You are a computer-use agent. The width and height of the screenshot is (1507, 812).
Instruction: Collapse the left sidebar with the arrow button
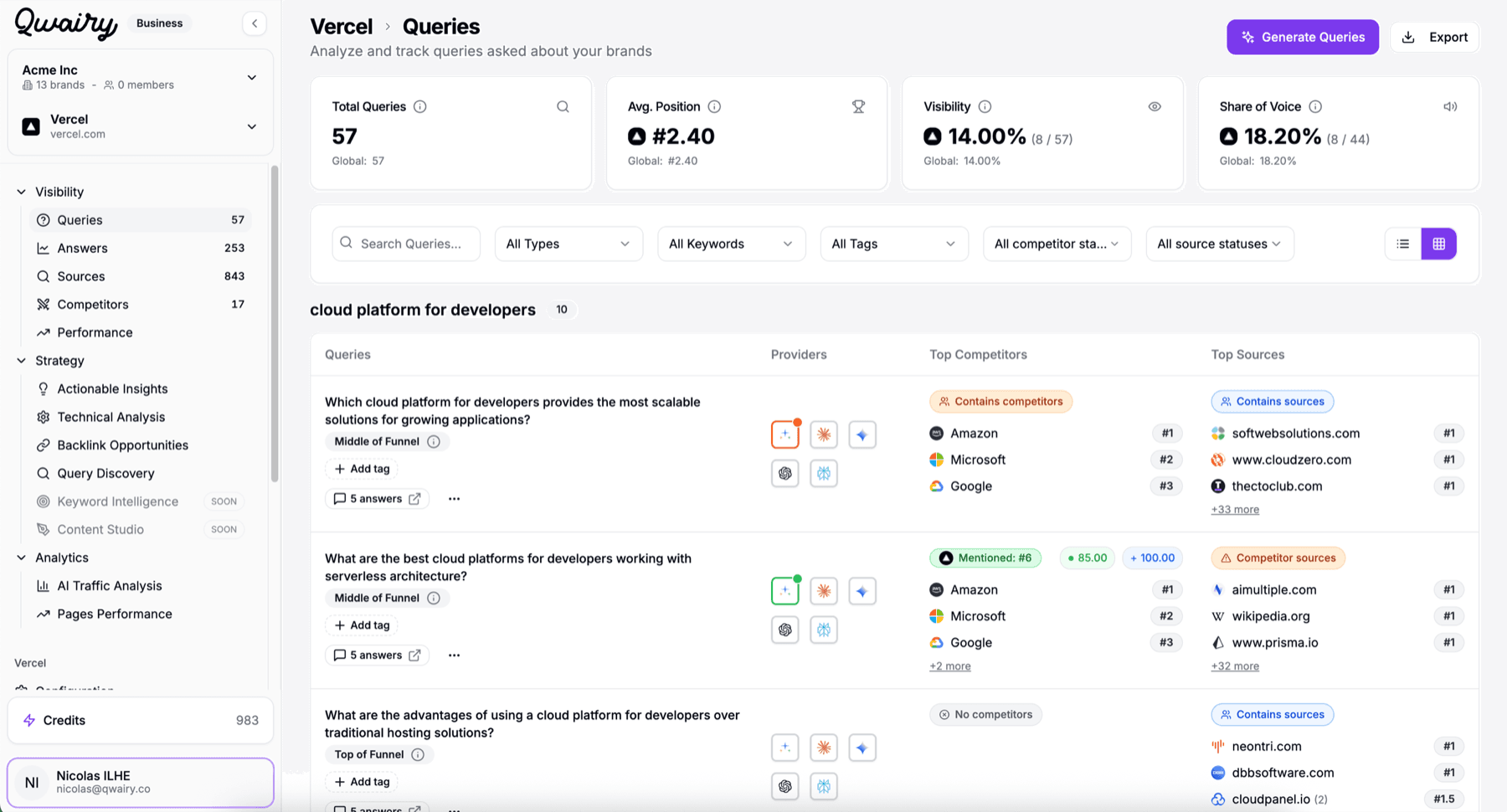click(255, 23)
